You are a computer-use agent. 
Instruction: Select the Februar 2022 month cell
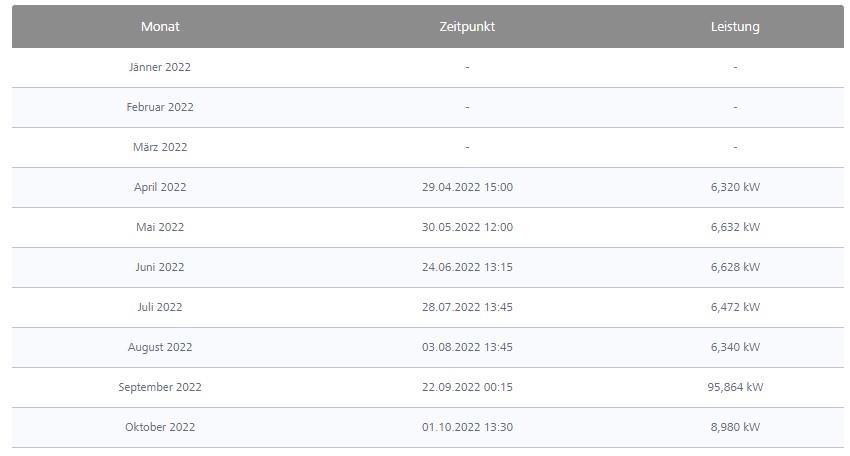click(160, 107)
